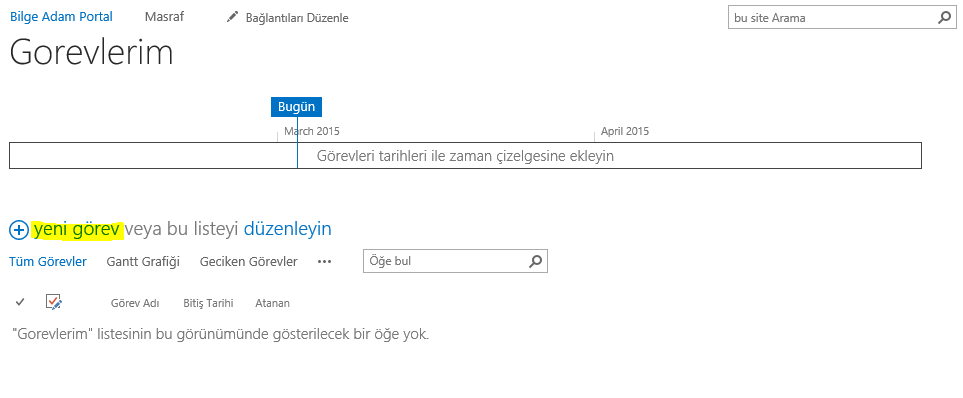Click the Gorevlerim page title
This screenshot has width=963, height=398.
(92, 52)
